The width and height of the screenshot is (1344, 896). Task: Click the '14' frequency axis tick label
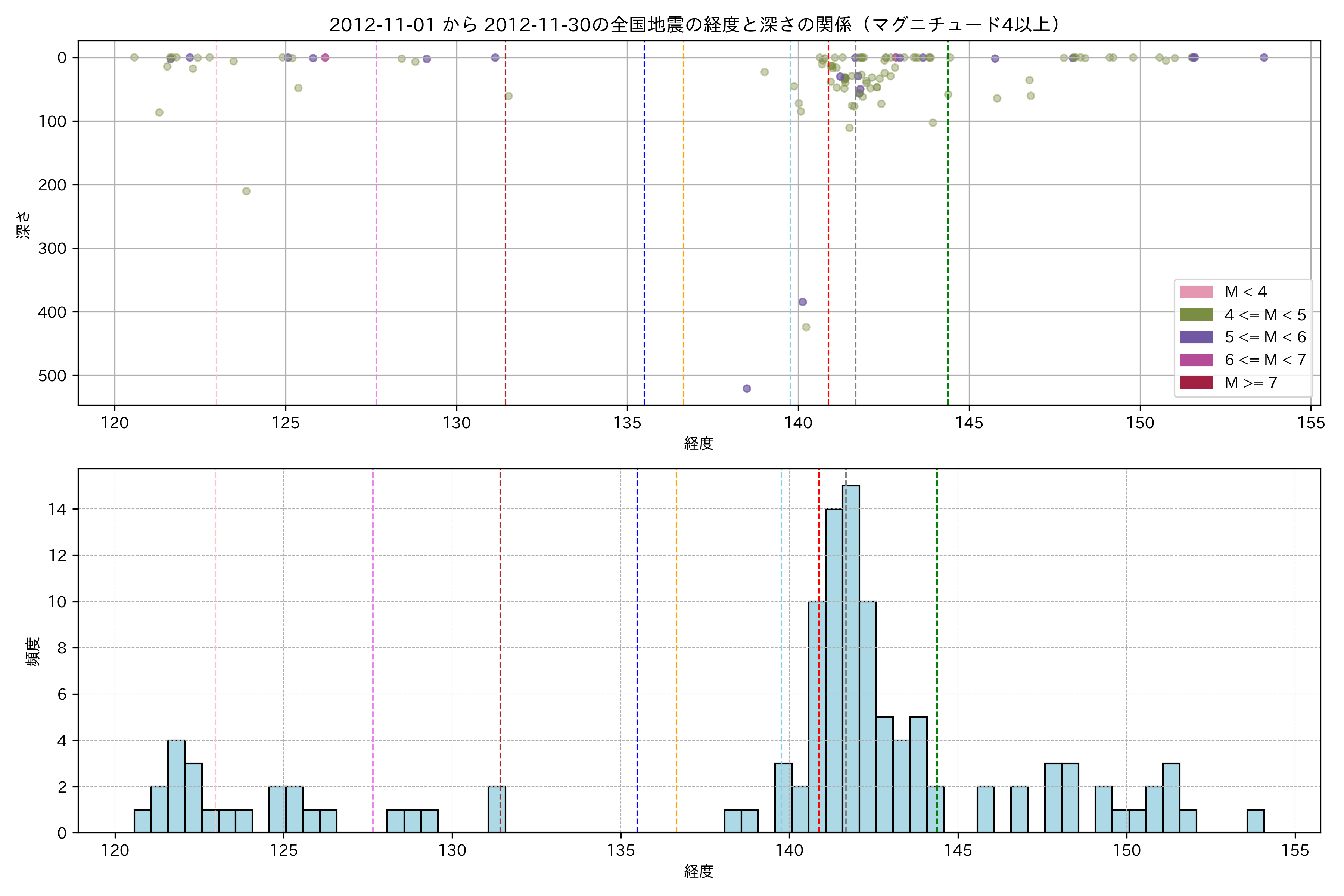(x=57, y=509)
